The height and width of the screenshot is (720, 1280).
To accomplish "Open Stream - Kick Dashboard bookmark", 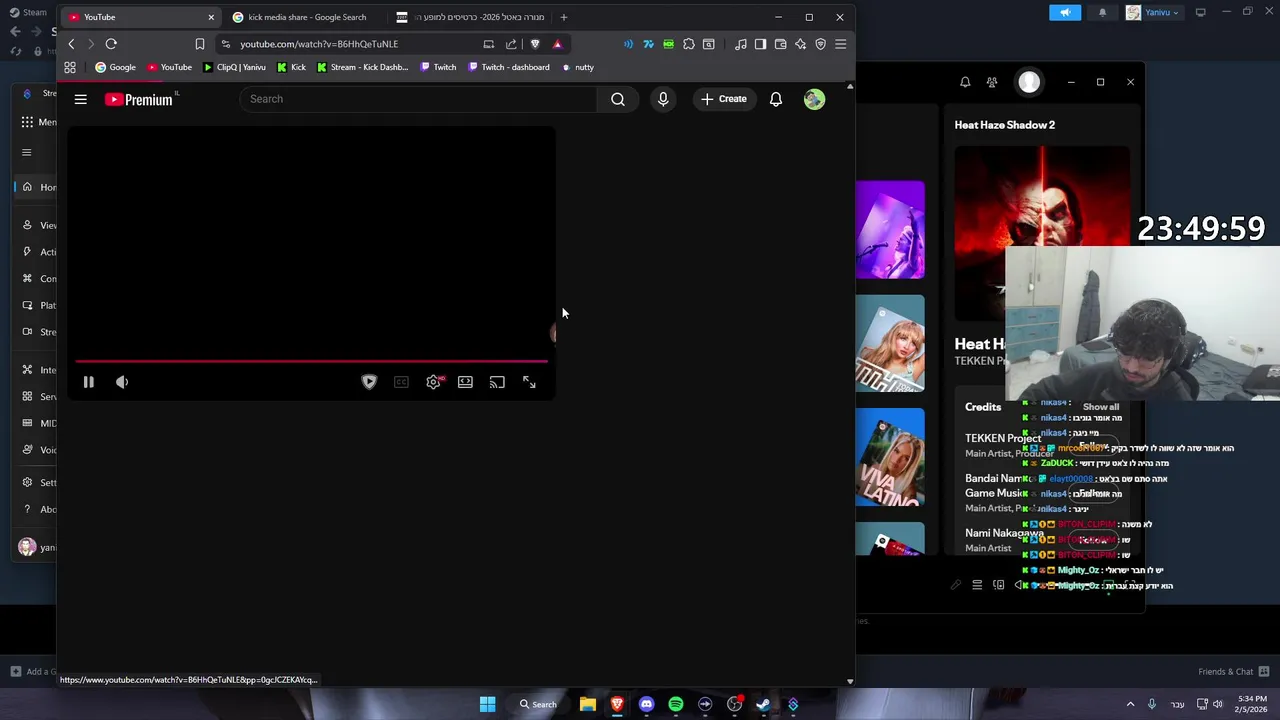I will pyautogui.click(x=362, y=67).
